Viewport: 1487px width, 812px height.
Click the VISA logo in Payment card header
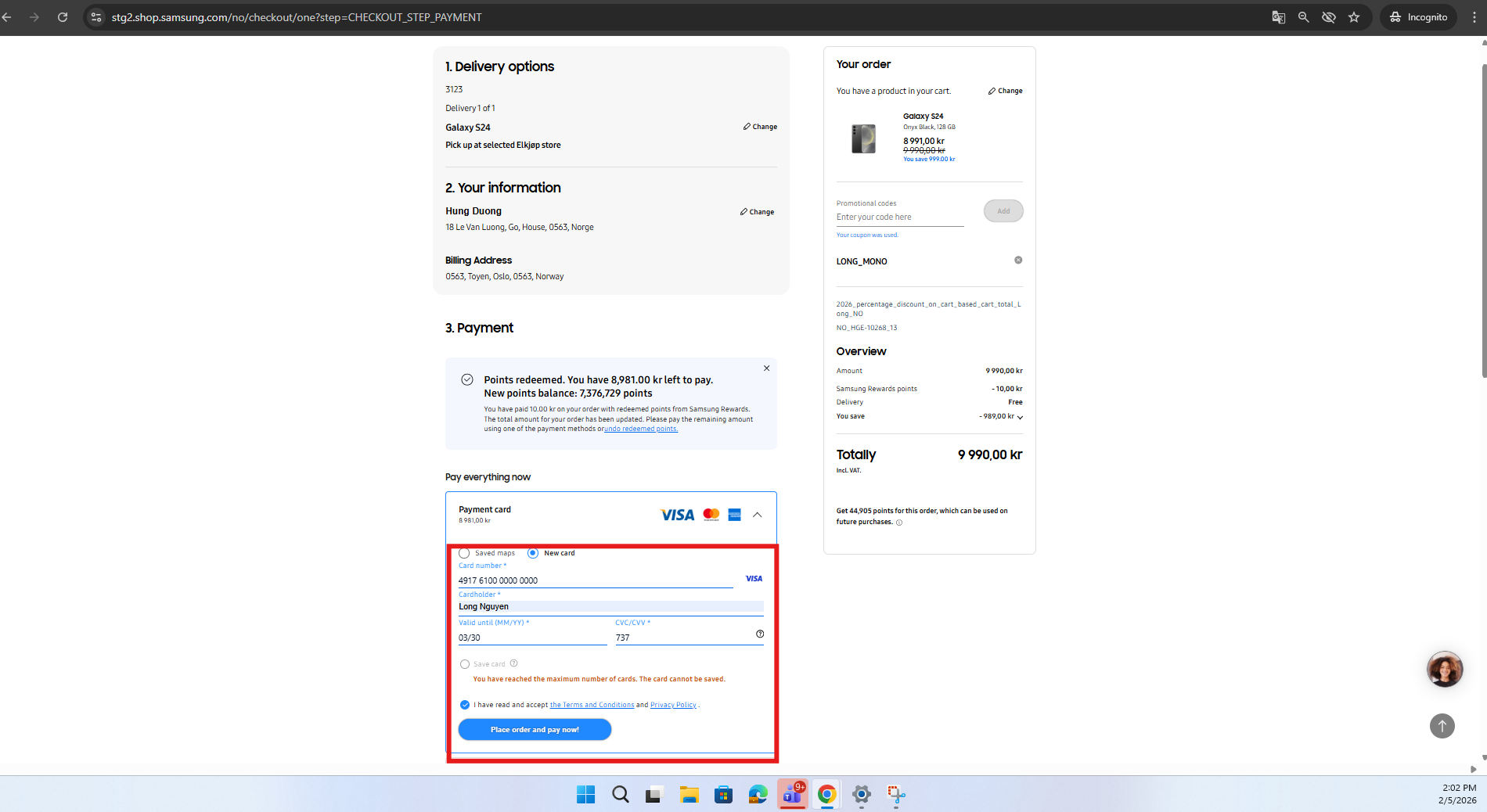677,515
